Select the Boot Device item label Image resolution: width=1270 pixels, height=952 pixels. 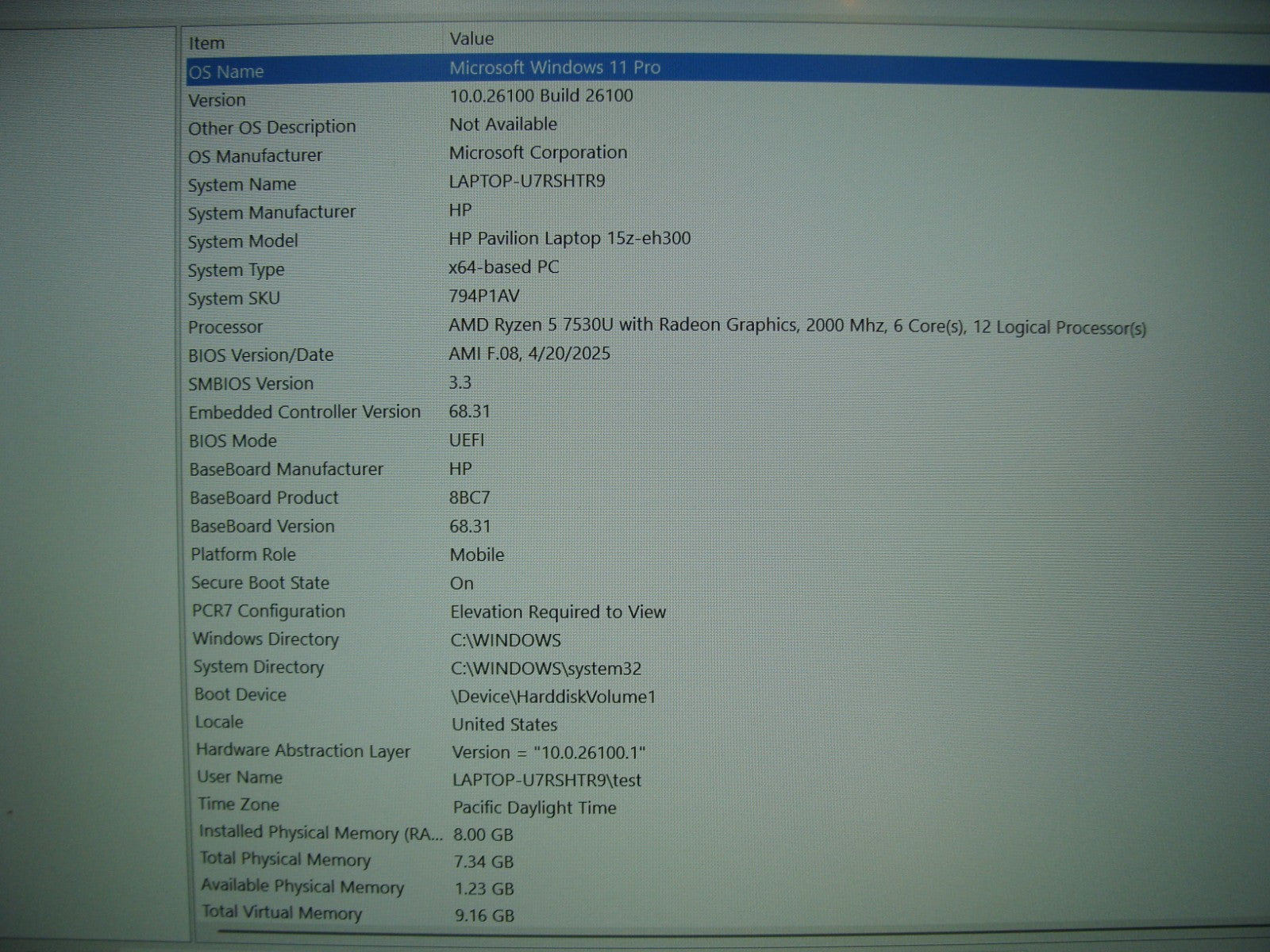(240, 694)
